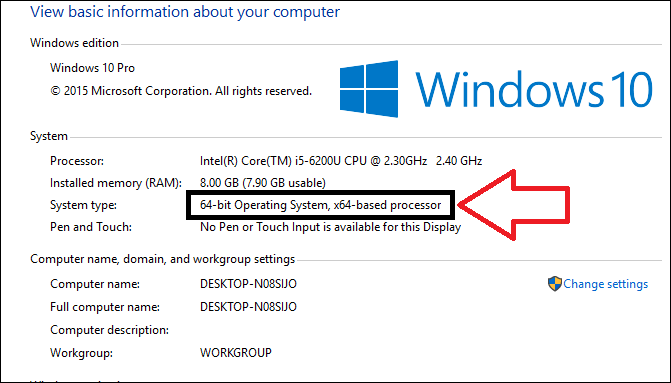Click the Intel Core i5-6200U processor value
The height and width of the screenshot is (383, 671).
(x=341, y=161)
